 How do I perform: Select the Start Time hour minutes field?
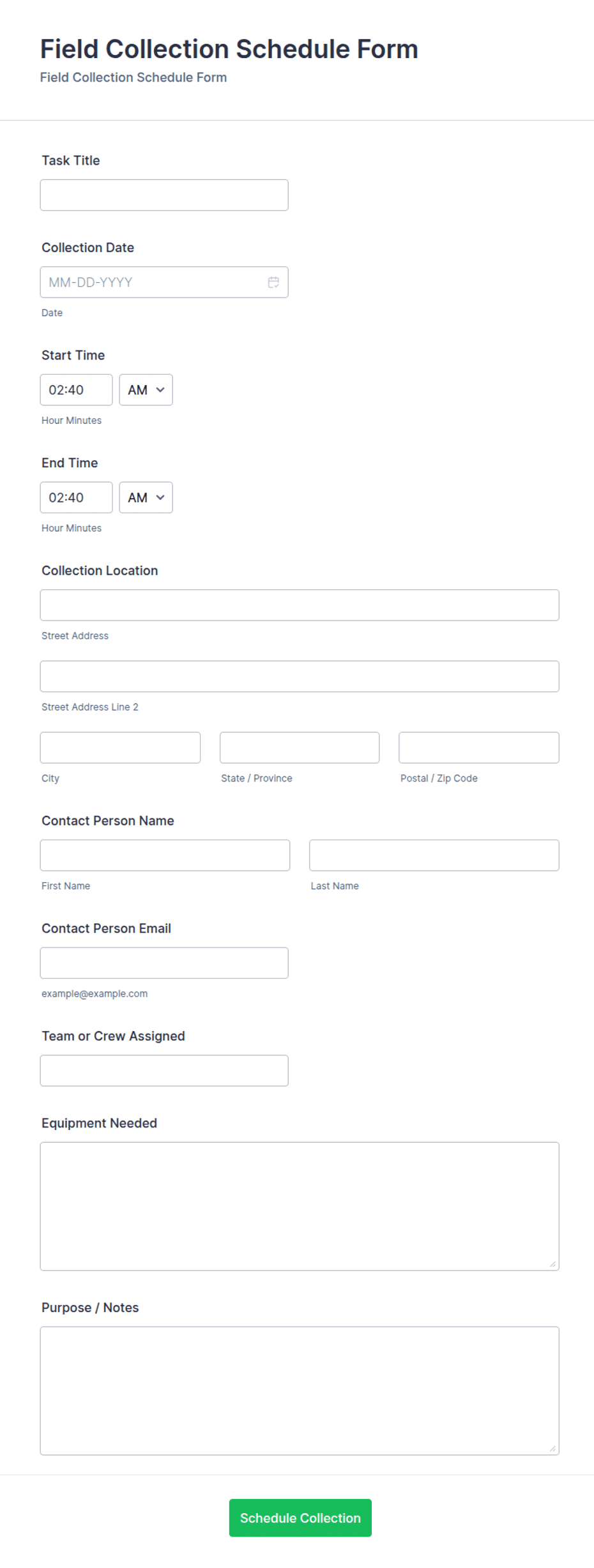coord(76,390)
